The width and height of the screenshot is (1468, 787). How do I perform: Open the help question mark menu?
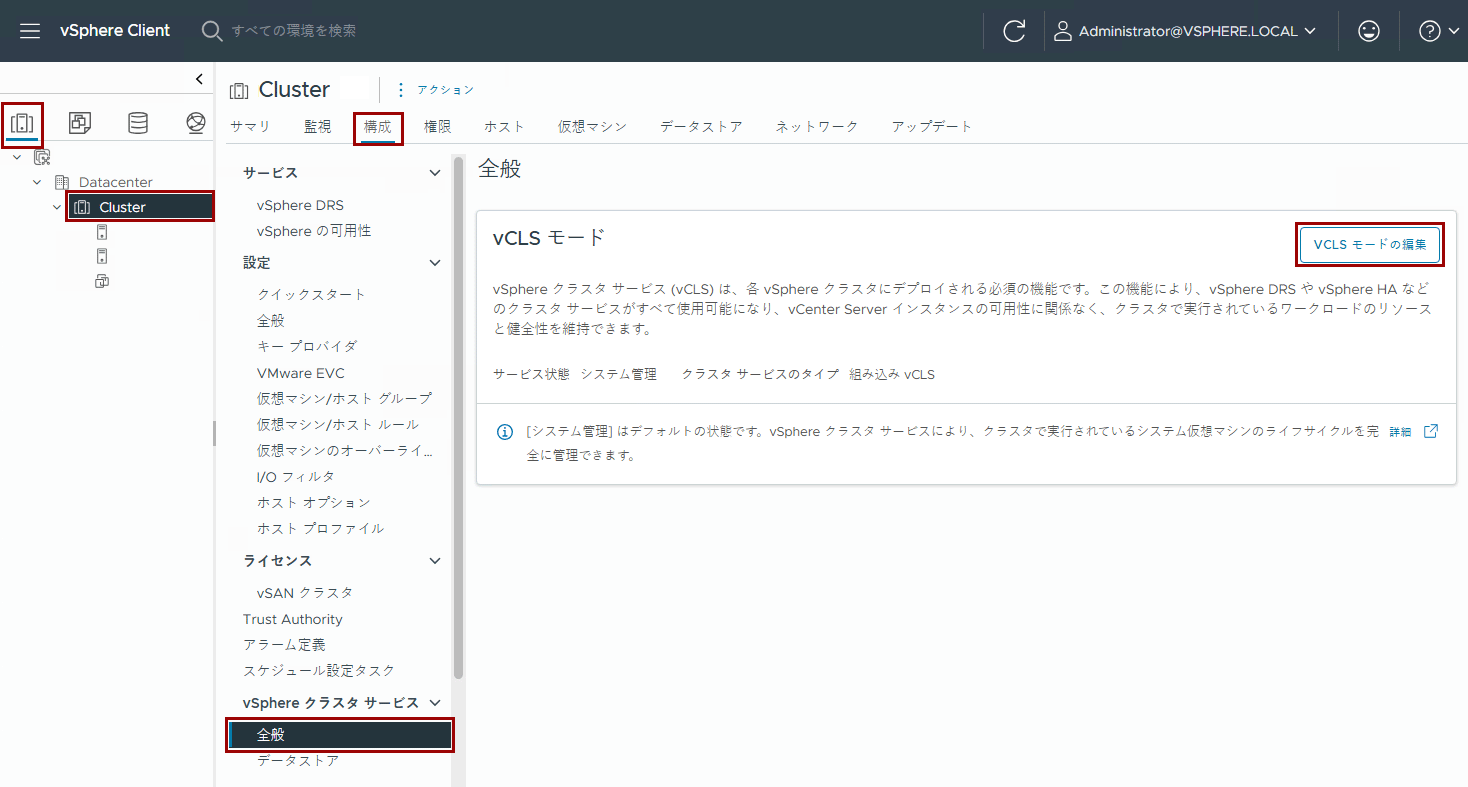tap(1439, 31)
